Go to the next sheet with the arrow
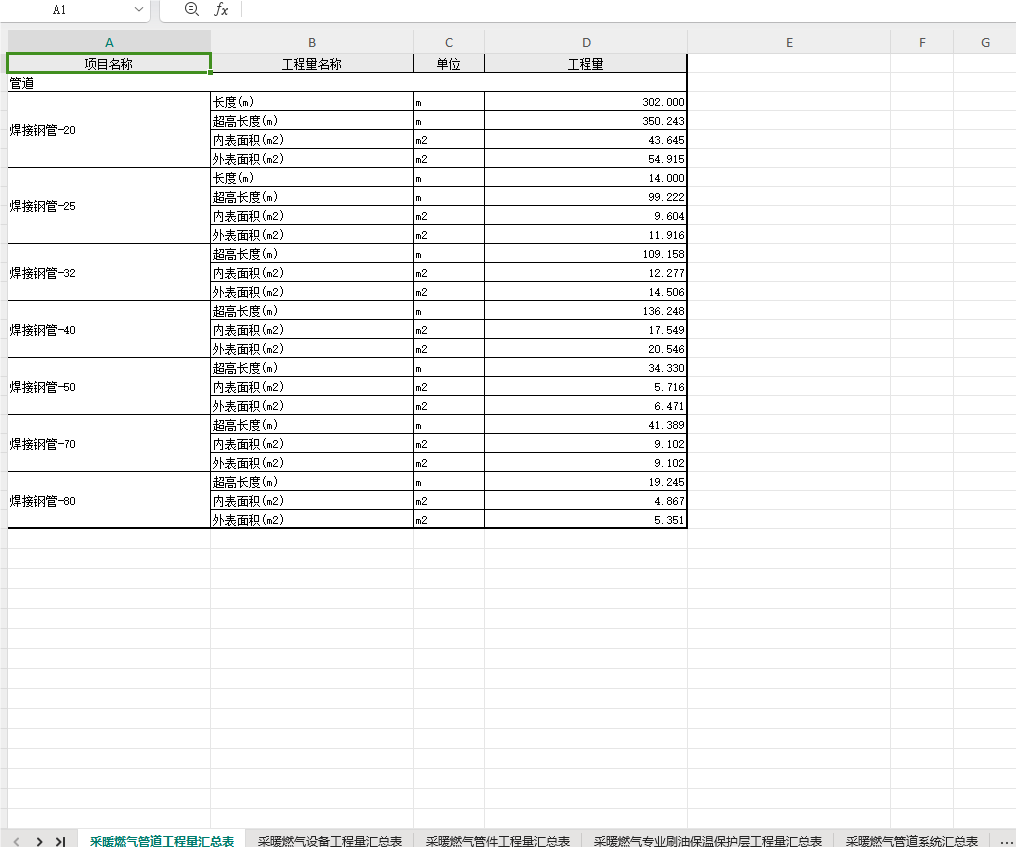Viewport: 1016px width, 847px height. pos(40,841)
